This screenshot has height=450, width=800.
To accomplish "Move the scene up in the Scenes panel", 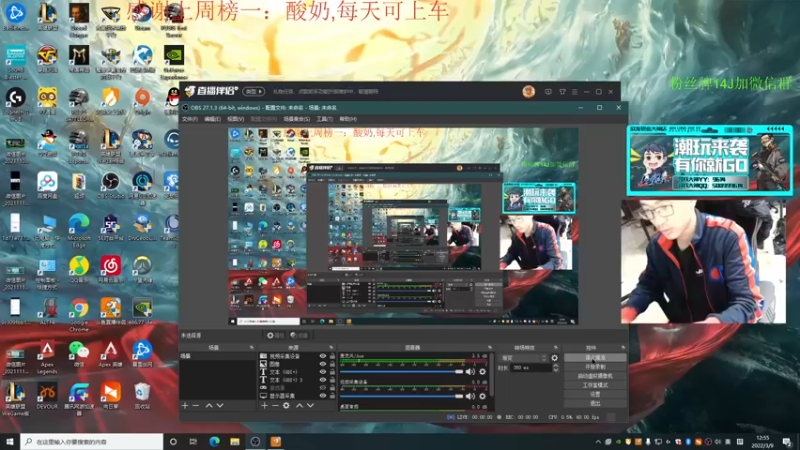I will pos(209,406).
